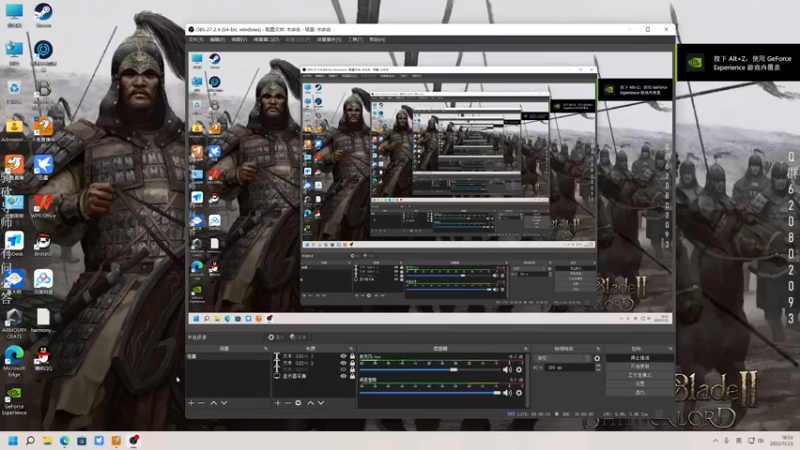Viewport: 800px width, 450px height.
Task: Pop out the 控件 dock panel
Action: tap(670, 348)
